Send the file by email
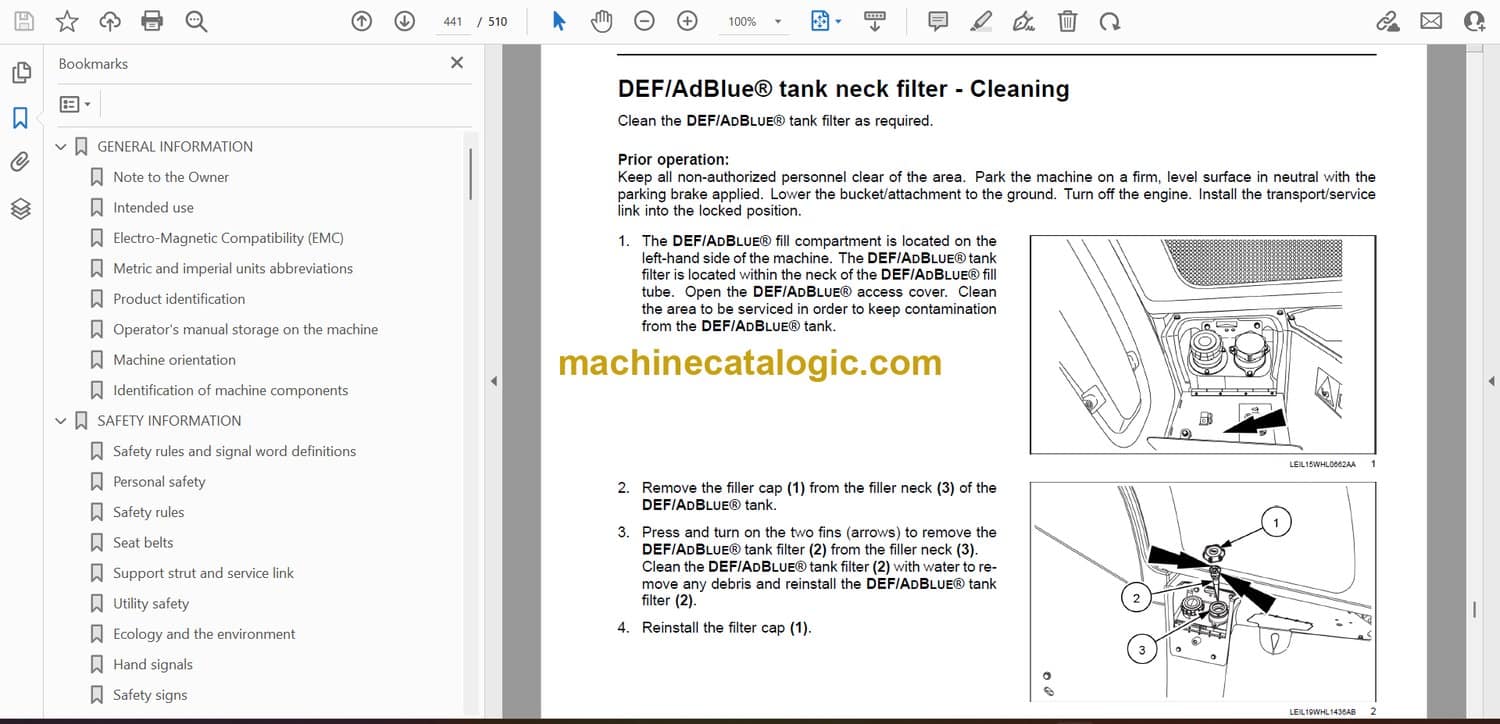Image resolution: width=1500 pixels, height=724 pixels. (1431, 21)
